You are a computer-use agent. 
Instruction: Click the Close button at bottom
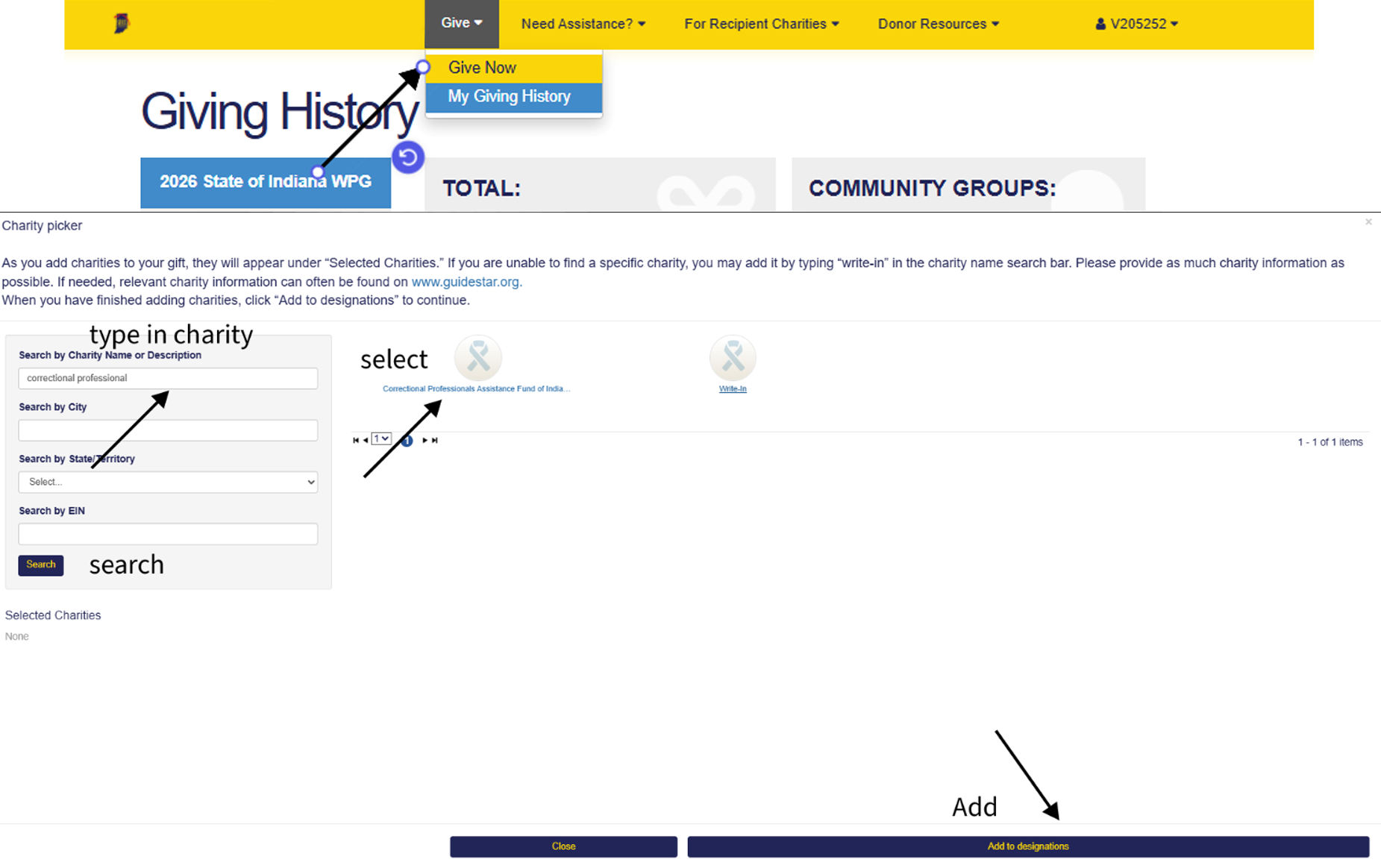tap(563, 846)
